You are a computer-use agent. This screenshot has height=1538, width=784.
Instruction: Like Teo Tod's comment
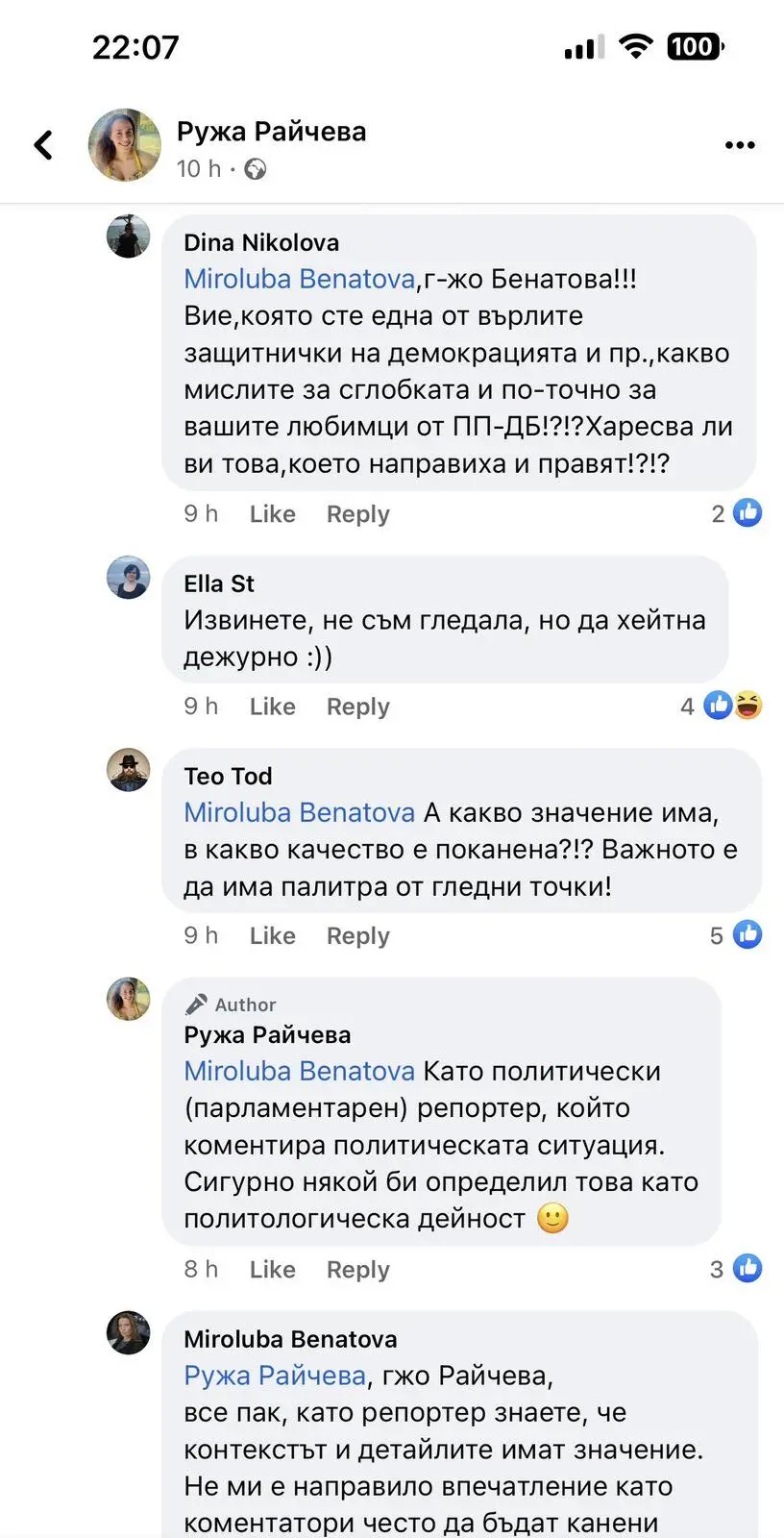[272, 935]
